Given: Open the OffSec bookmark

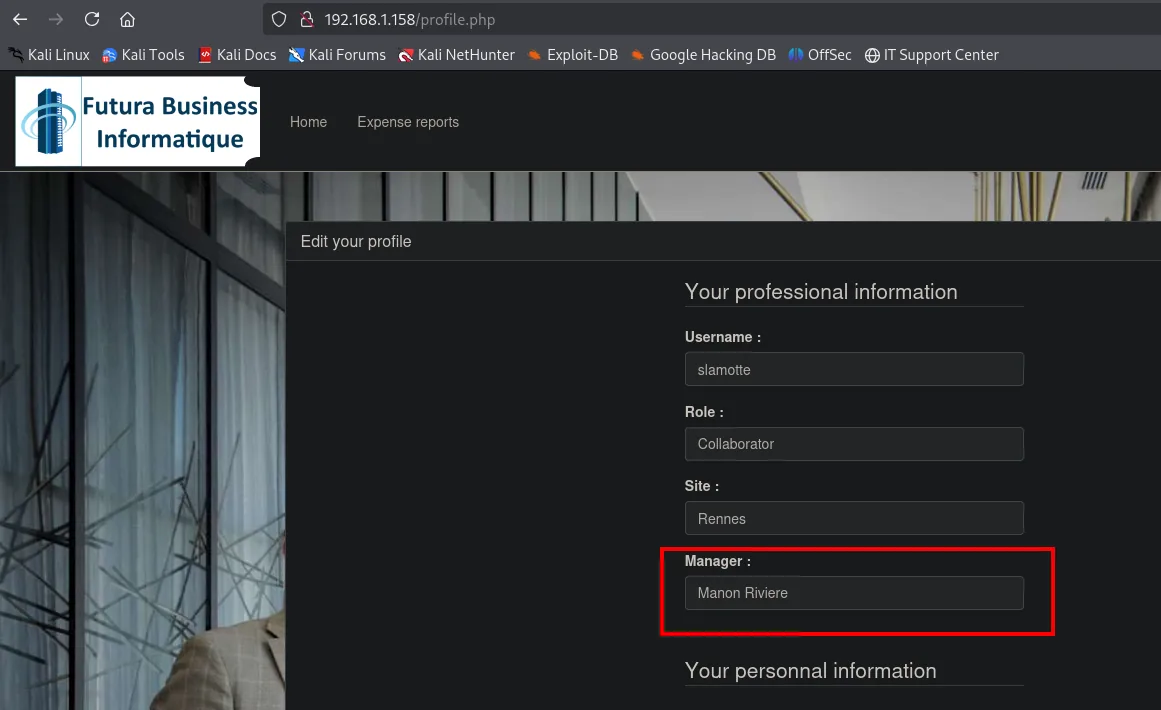Looking at the screenshot, I should pos(820,55).
